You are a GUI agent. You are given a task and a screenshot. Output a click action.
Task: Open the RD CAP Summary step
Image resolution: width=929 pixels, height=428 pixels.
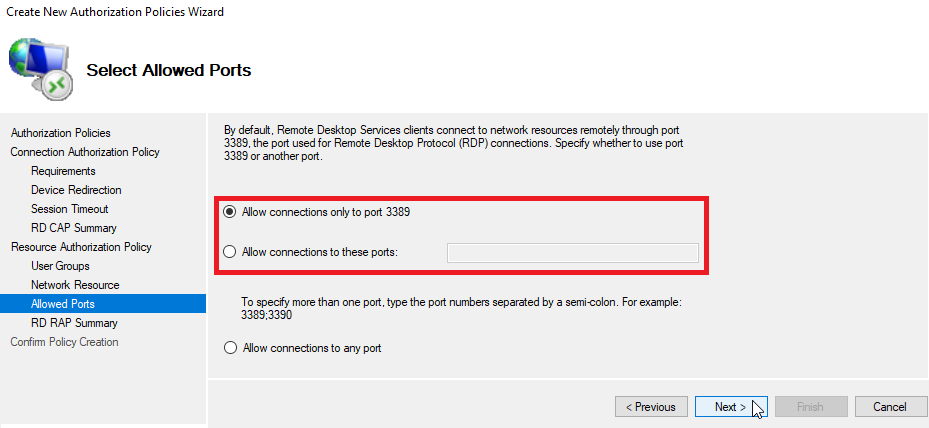click(x=73, y=228)
